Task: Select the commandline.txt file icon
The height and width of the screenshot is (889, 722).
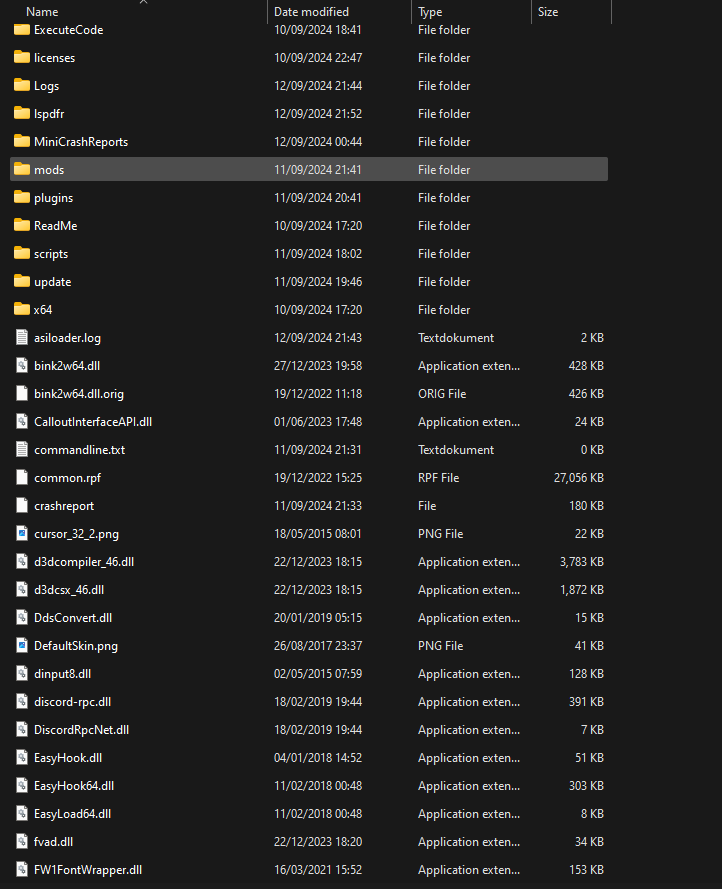Action: pyautogui.click(x=22, y=449)
